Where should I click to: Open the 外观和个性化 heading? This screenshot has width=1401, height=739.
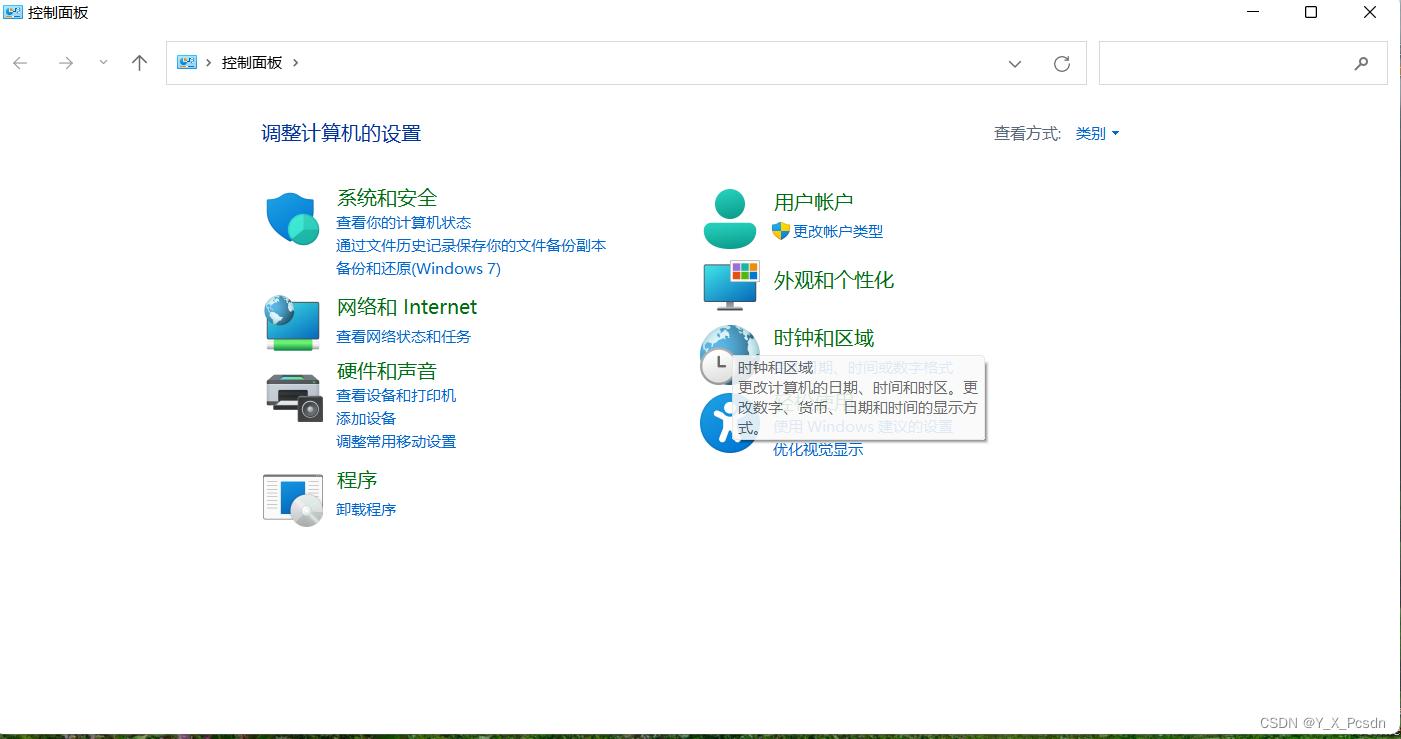click(834, 281)
